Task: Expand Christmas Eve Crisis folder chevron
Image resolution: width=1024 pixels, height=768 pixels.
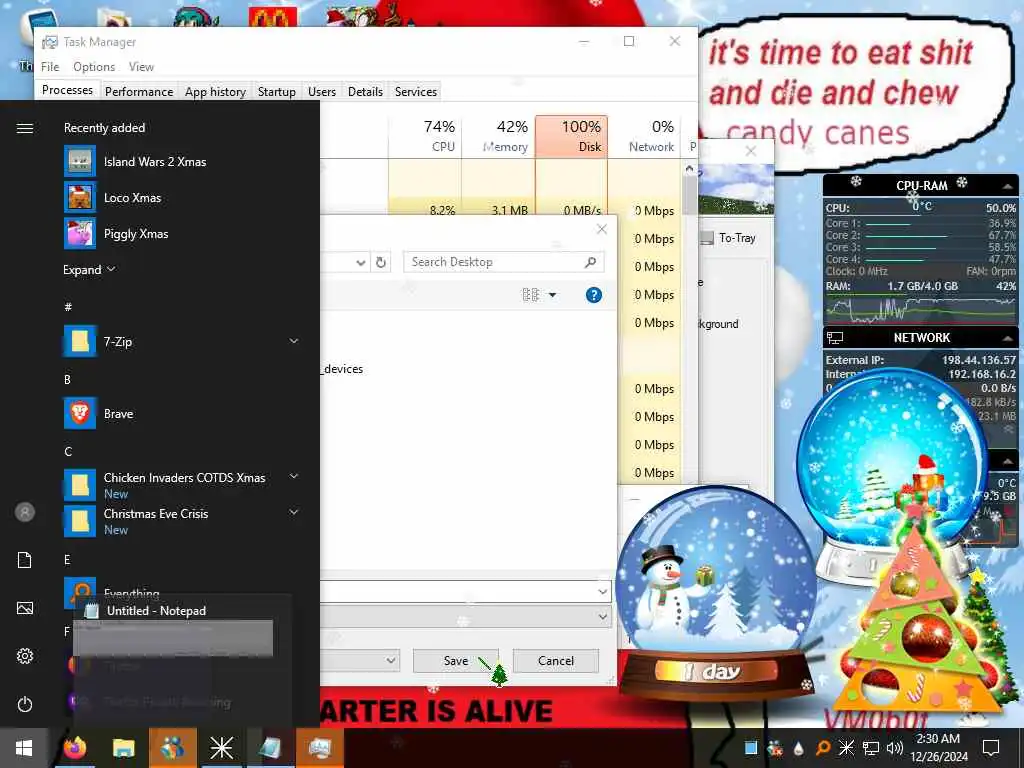Action: tap(294, 513)
